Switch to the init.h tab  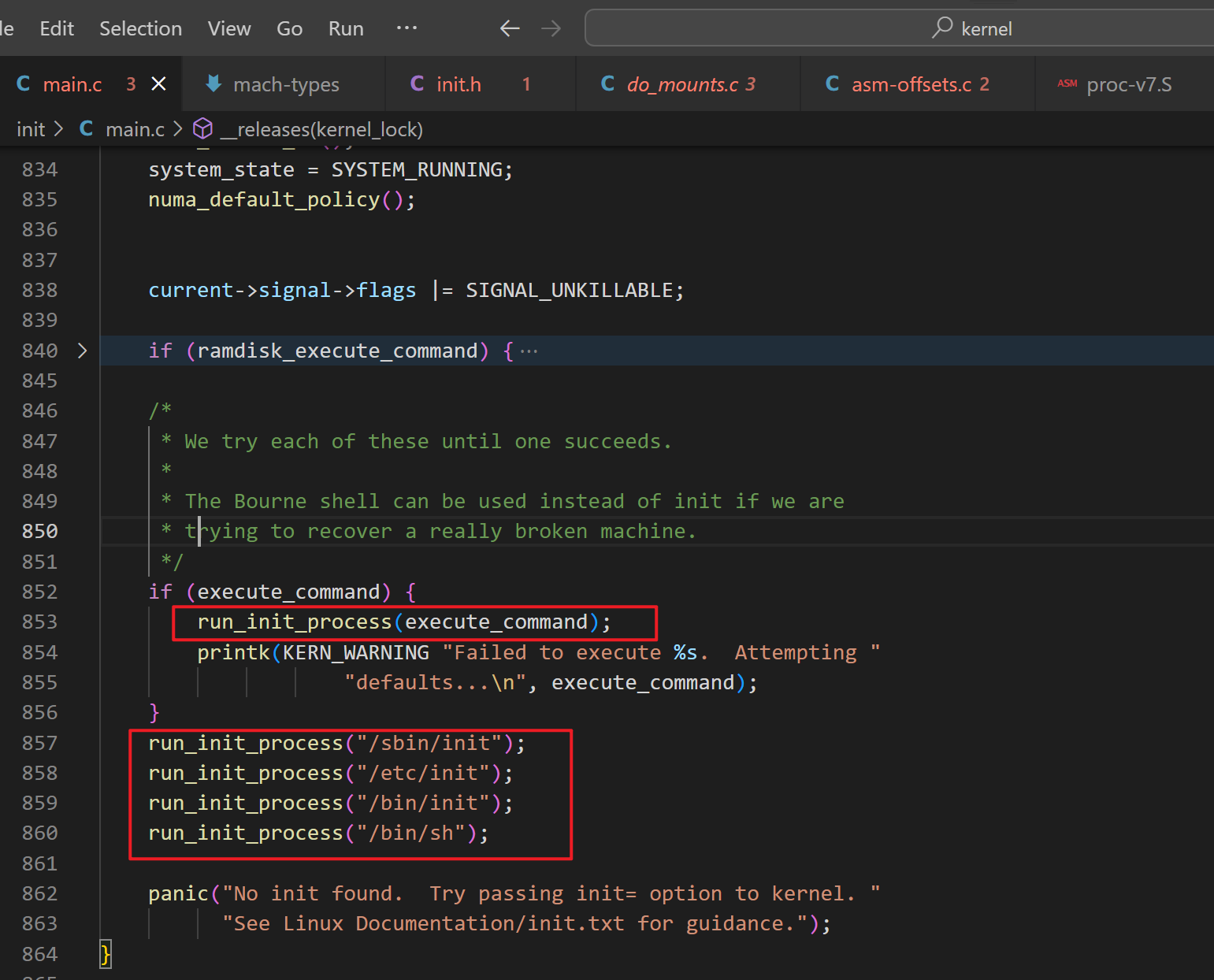[481, 84]
